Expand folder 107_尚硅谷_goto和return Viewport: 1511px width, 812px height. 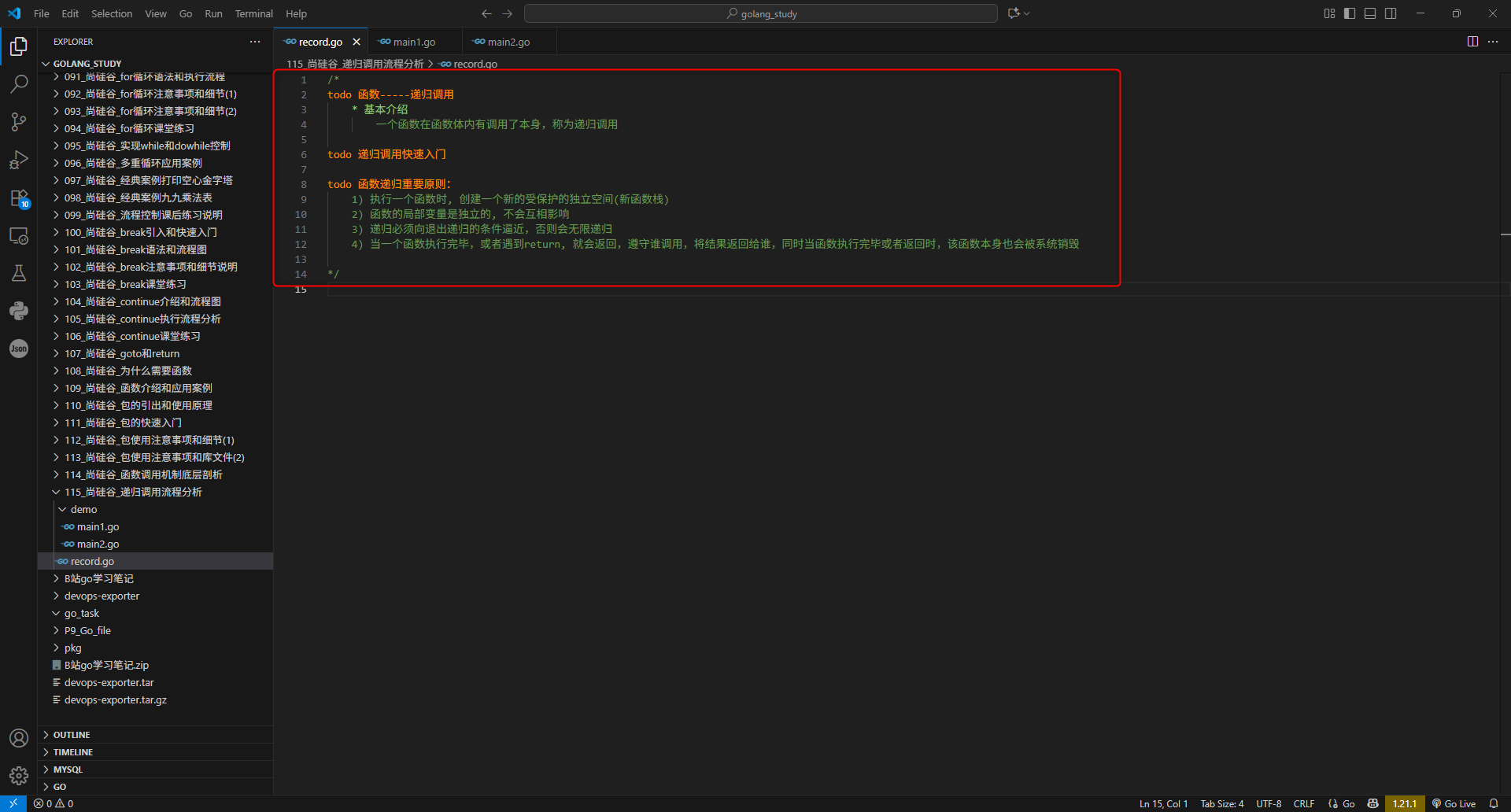(156, 353)
